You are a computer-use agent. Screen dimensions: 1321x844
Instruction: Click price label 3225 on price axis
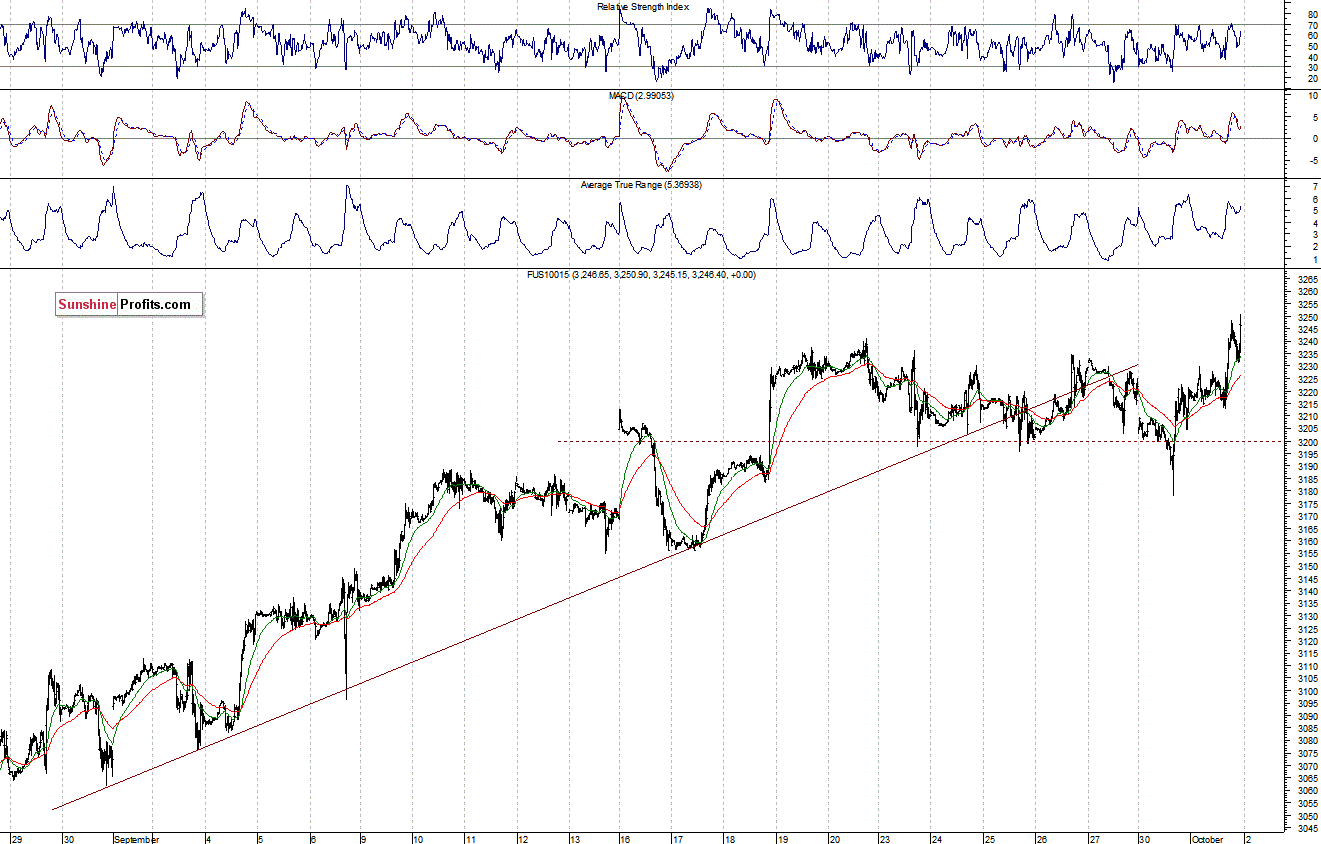pos(1306,379)
